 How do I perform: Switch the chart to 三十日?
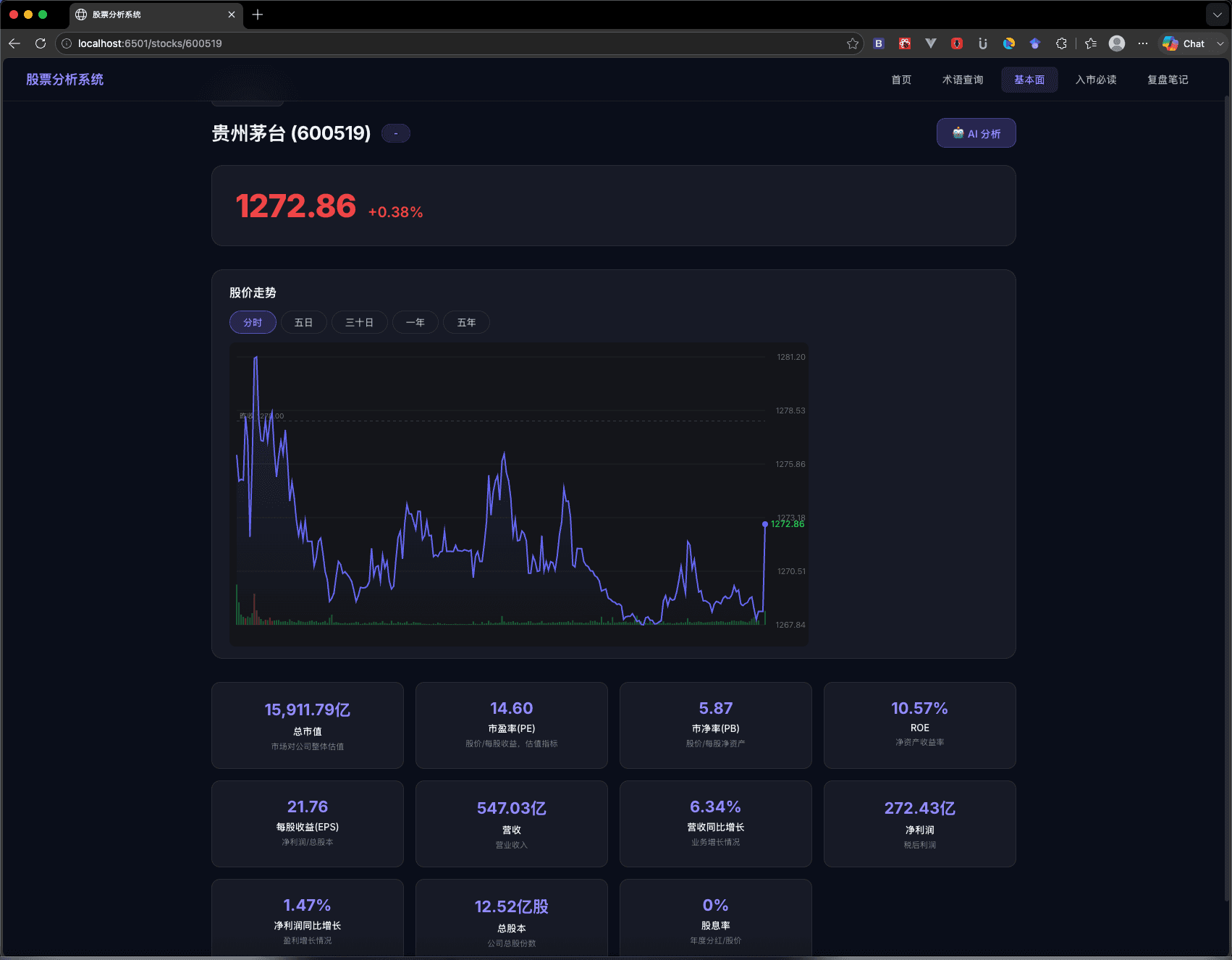[x=360, y=322]
